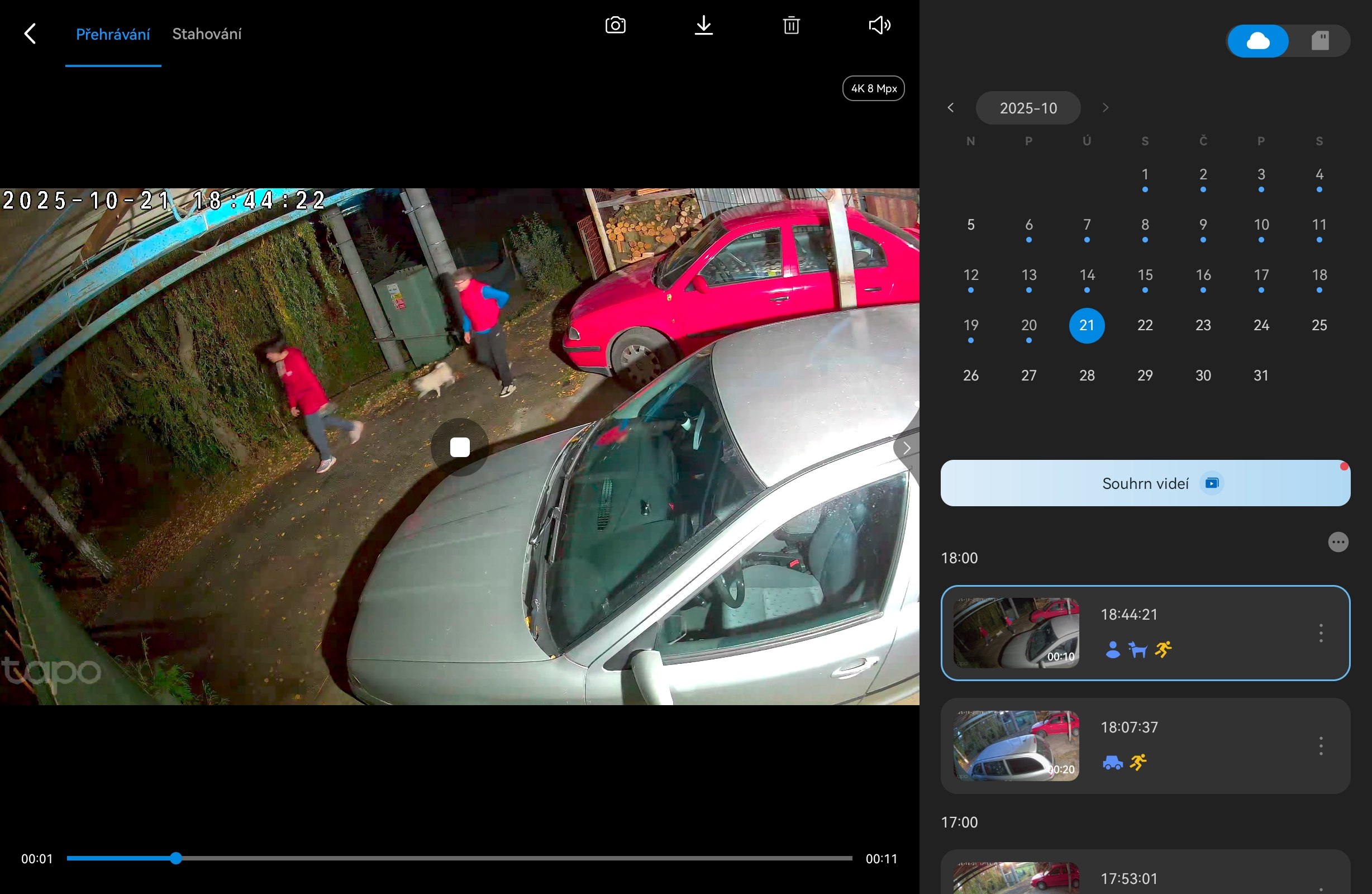
Task: Stop video playback with the center button
Action: 459,447
